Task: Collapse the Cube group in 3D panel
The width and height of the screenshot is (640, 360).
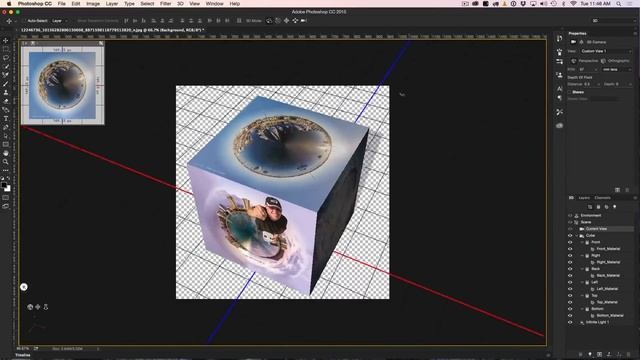Action: (x=577, y=236)
